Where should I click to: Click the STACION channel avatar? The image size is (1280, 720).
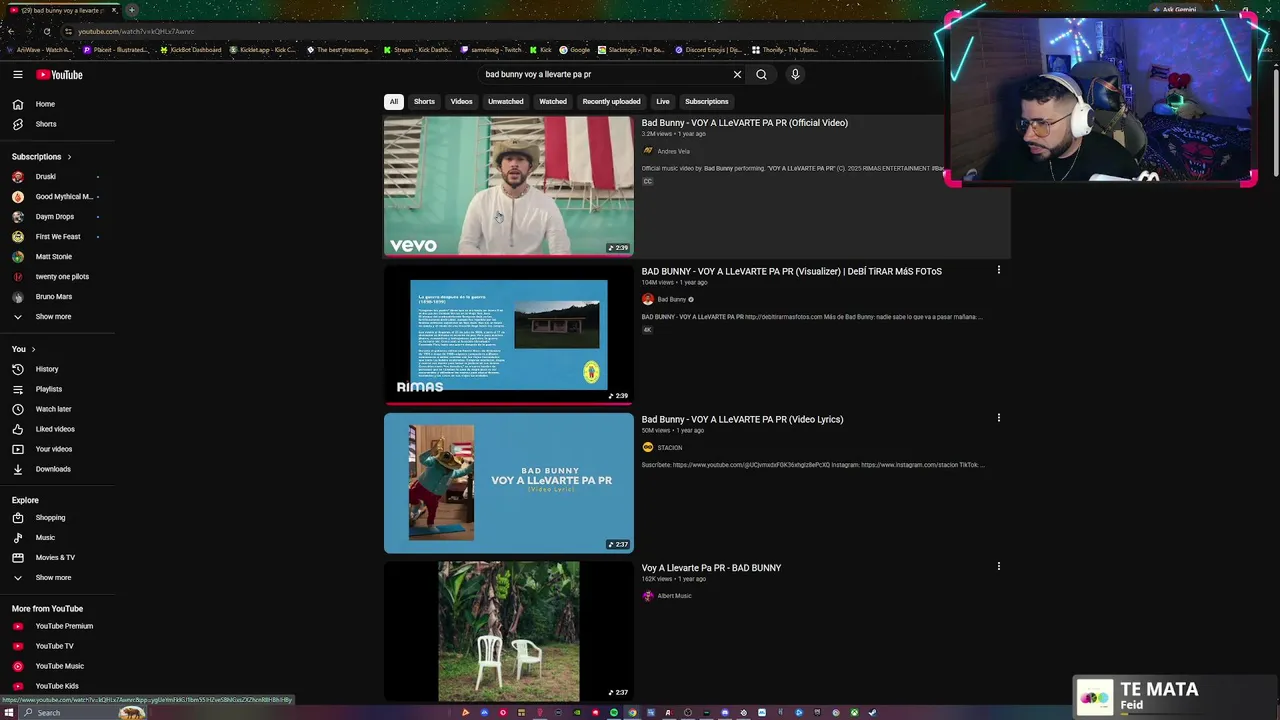pyautogui.click(x=647, y=447)
